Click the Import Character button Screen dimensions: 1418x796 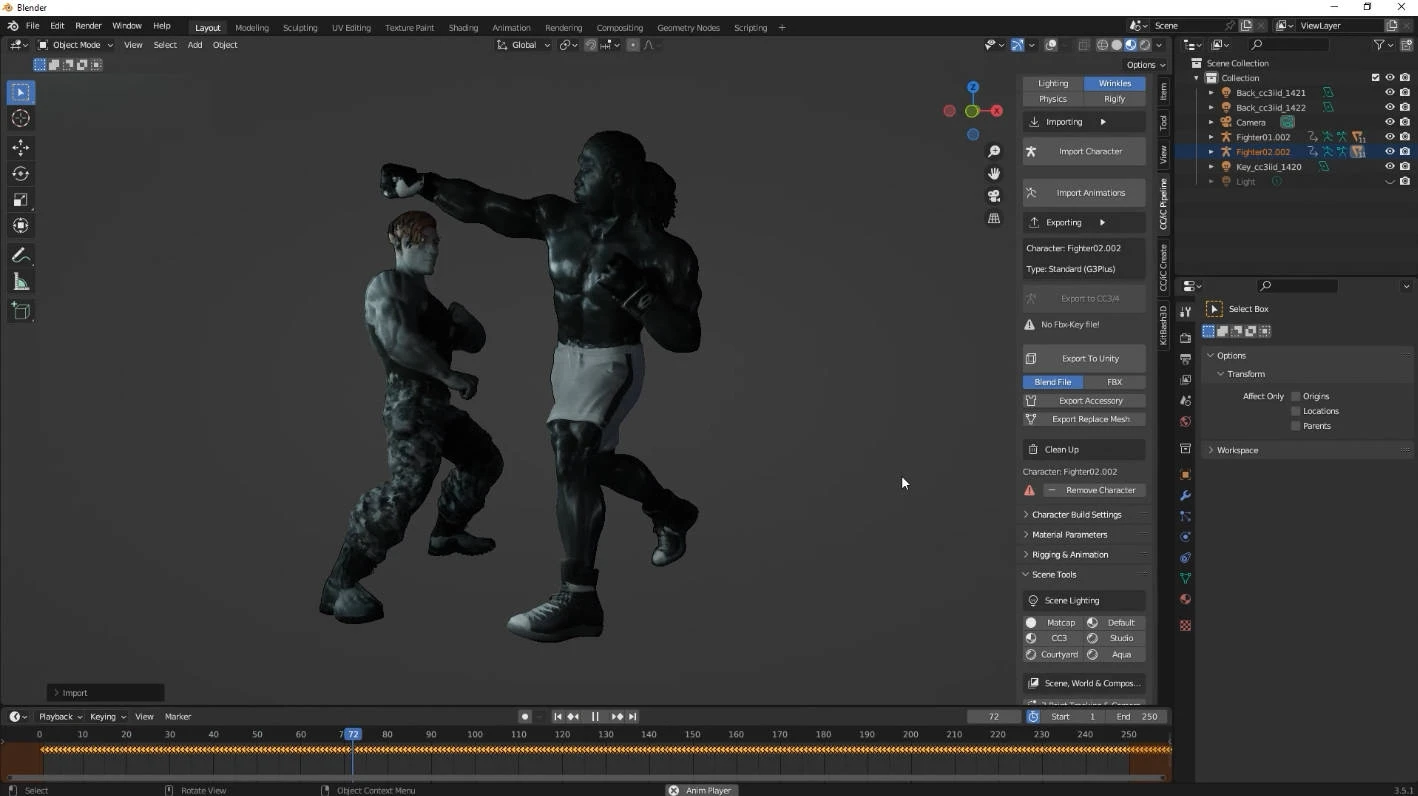(1084, 152)
